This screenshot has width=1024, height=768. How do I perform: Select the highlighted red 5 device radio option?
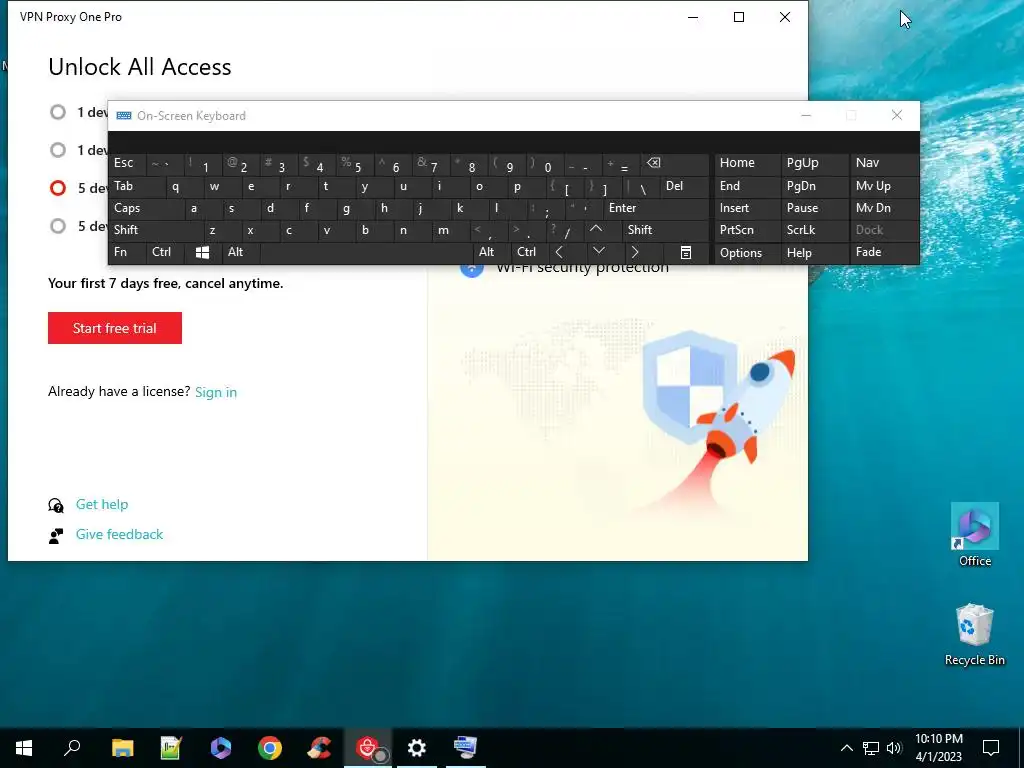point(58,188)
